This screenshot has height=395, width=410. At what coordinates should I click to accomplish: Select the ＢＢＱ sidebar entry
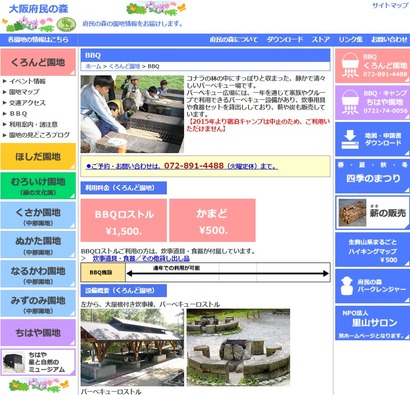click(x=18, y=114)
